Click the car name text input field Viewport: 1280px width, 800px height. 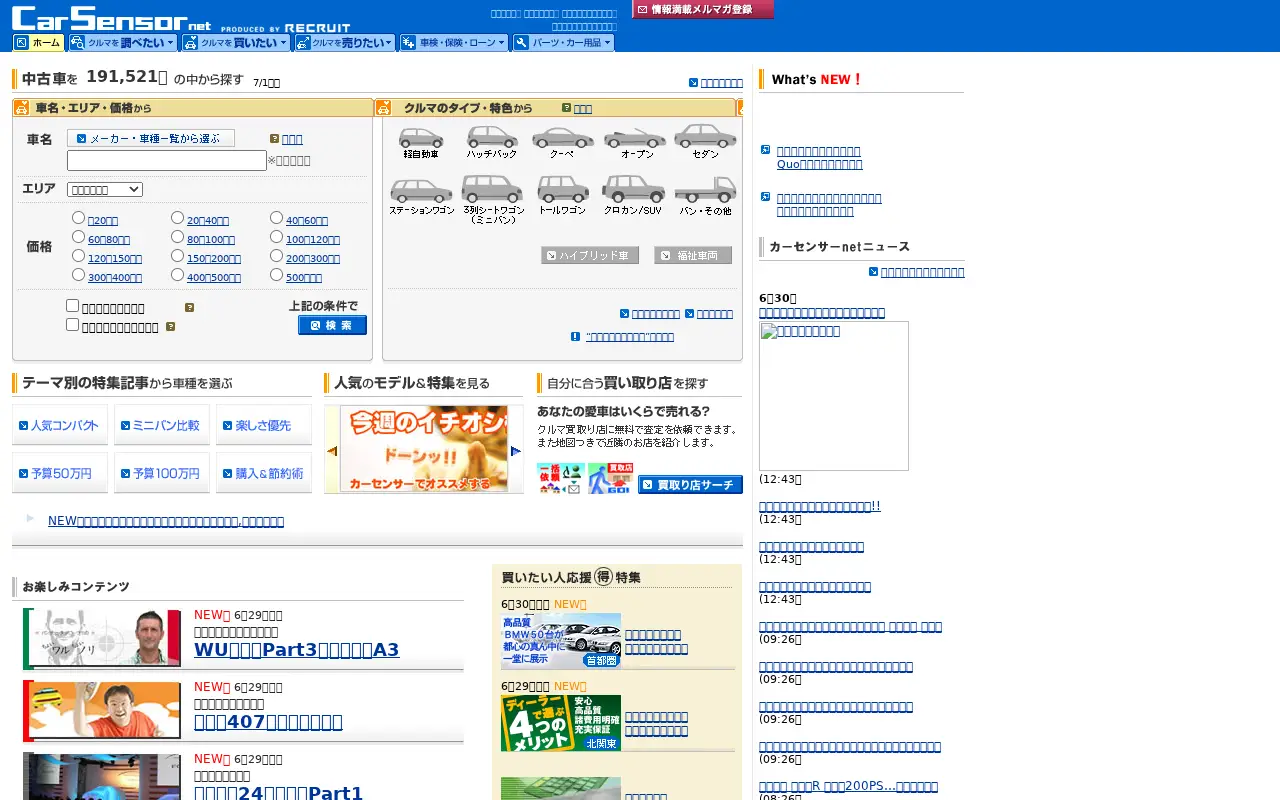click(x=167, y=160)
